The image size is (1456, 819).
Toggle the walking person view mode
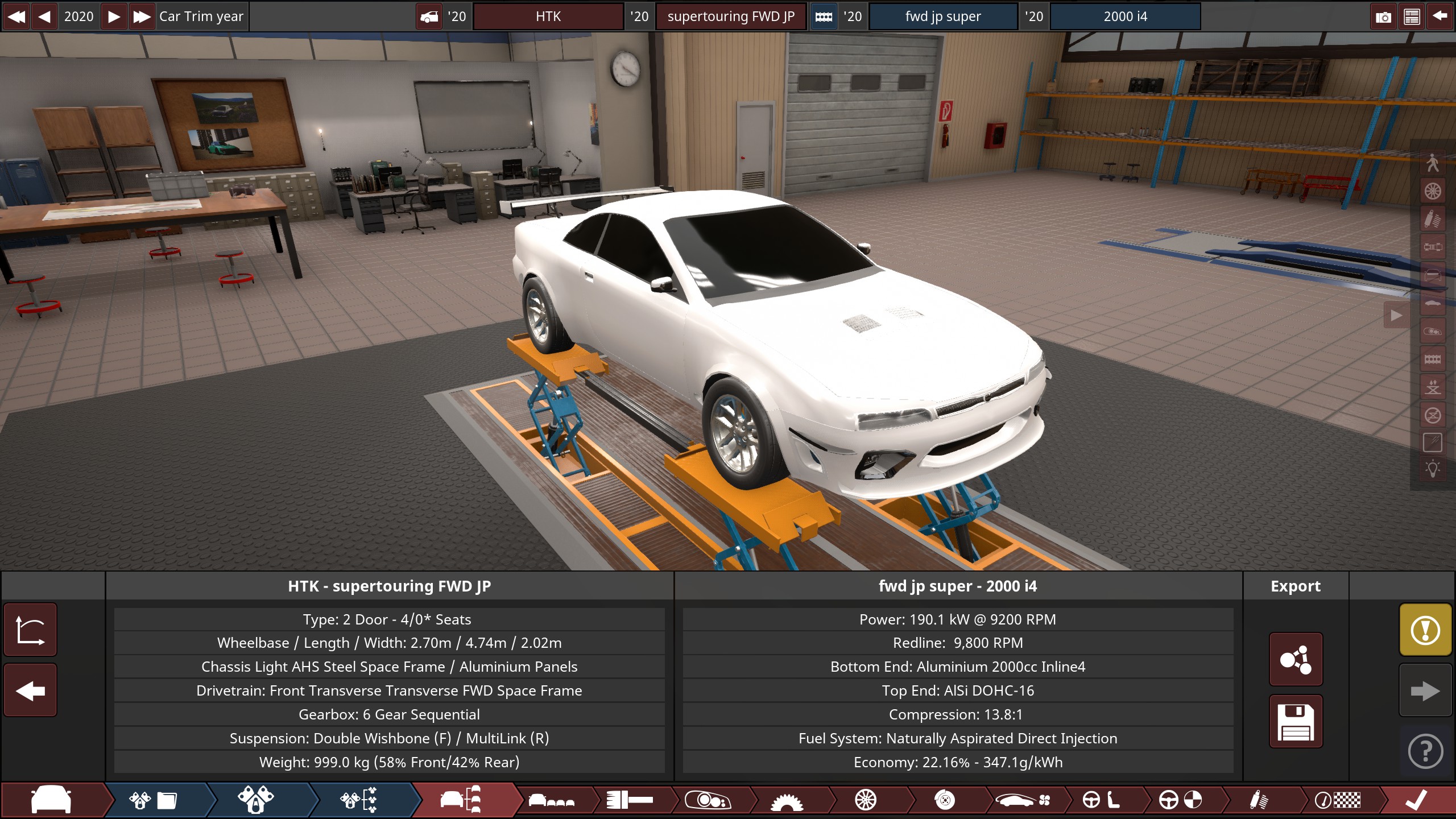(x=1433, y=163)
